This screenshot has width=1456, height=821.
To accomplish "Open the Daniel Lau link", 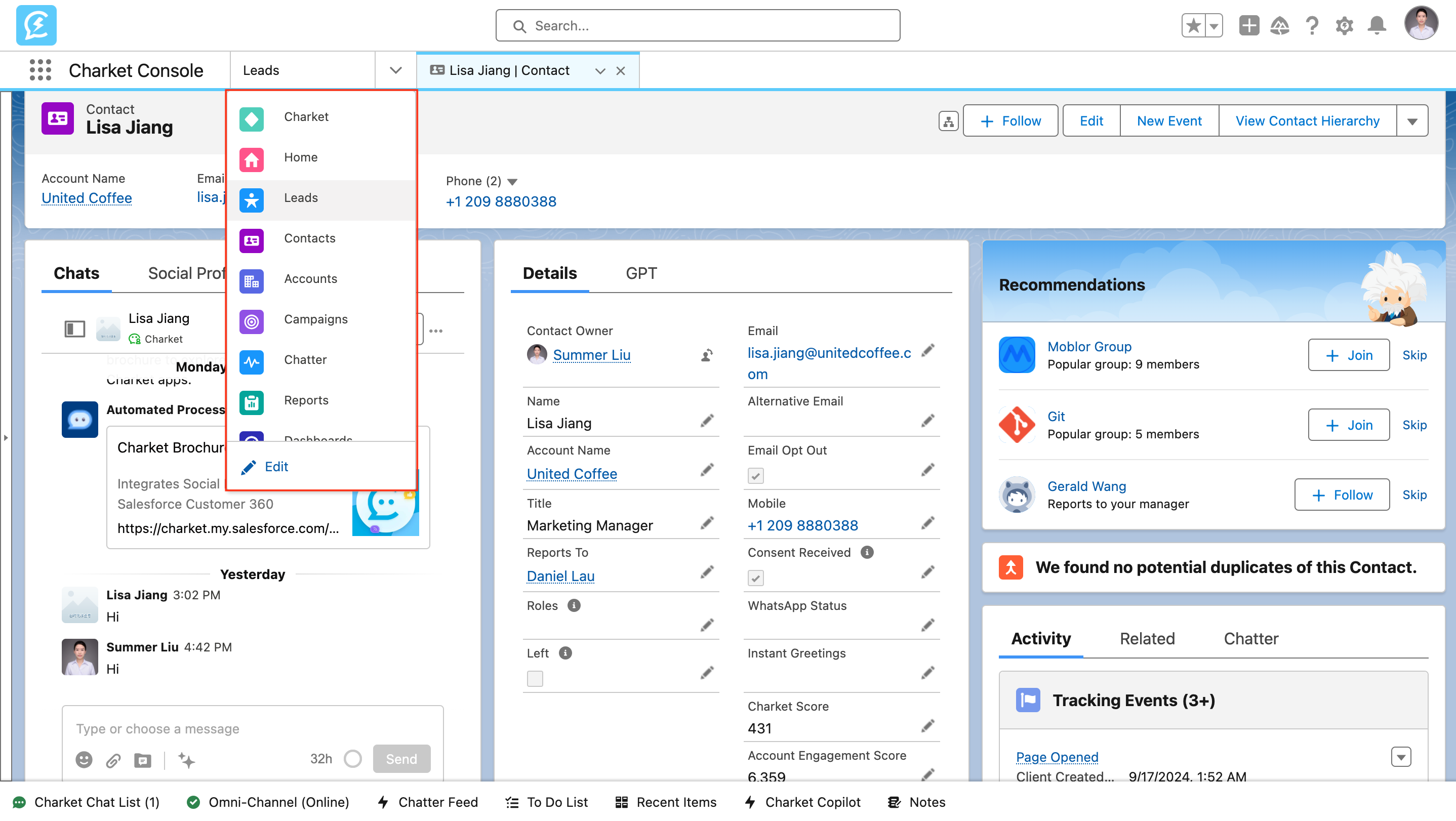I will point(560,577).
